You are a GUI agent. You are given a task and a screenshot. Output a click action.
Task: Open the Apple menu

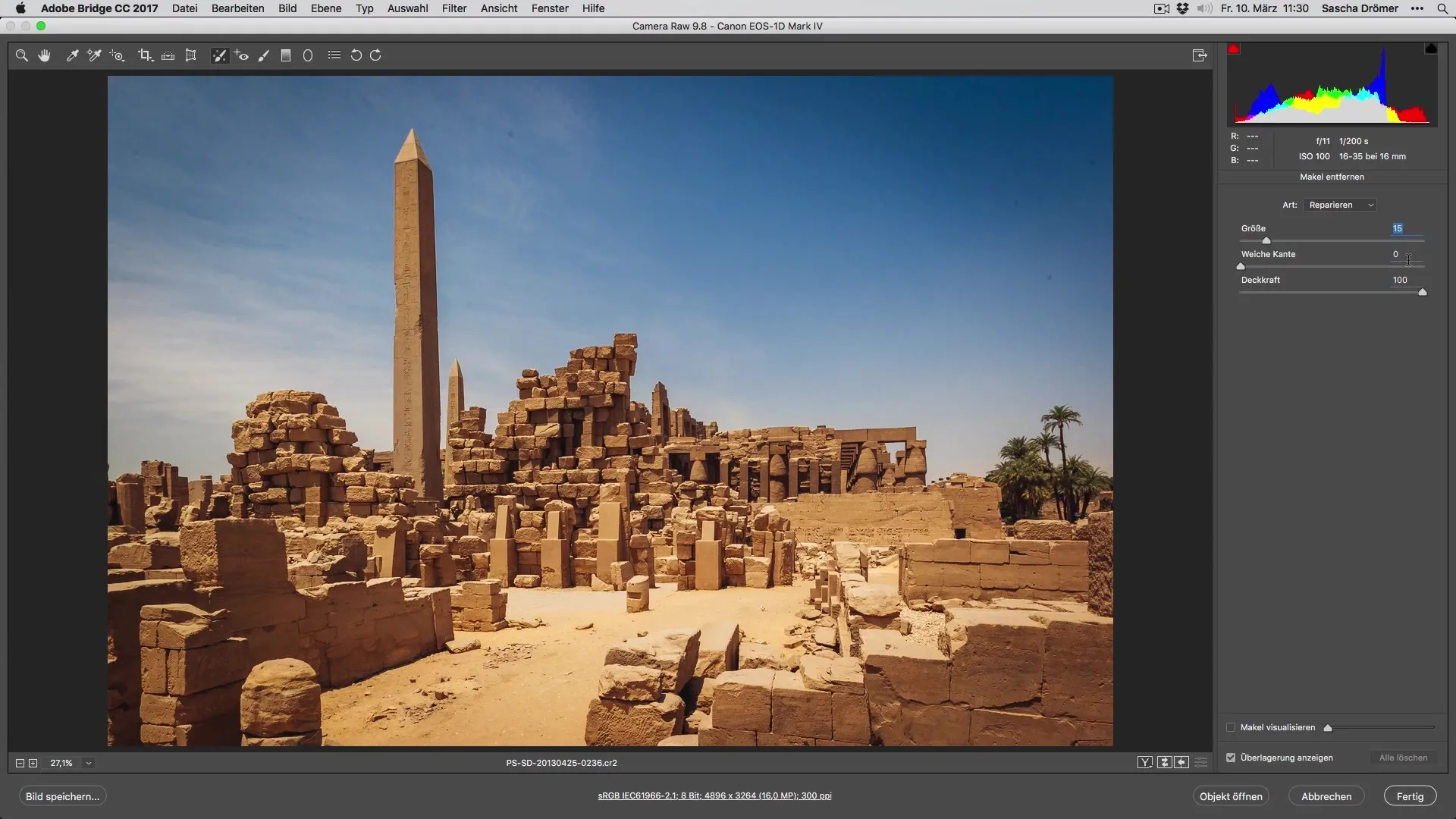(x=20, y=8)
